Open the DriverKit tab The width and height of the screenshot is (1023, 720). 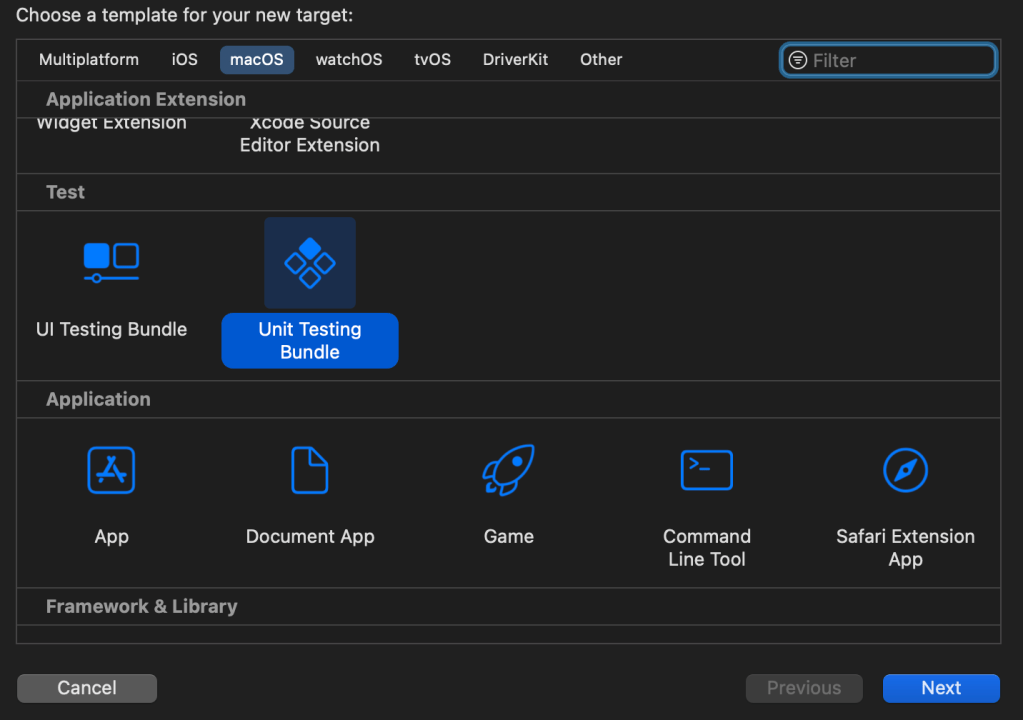[x=515, y=60]
